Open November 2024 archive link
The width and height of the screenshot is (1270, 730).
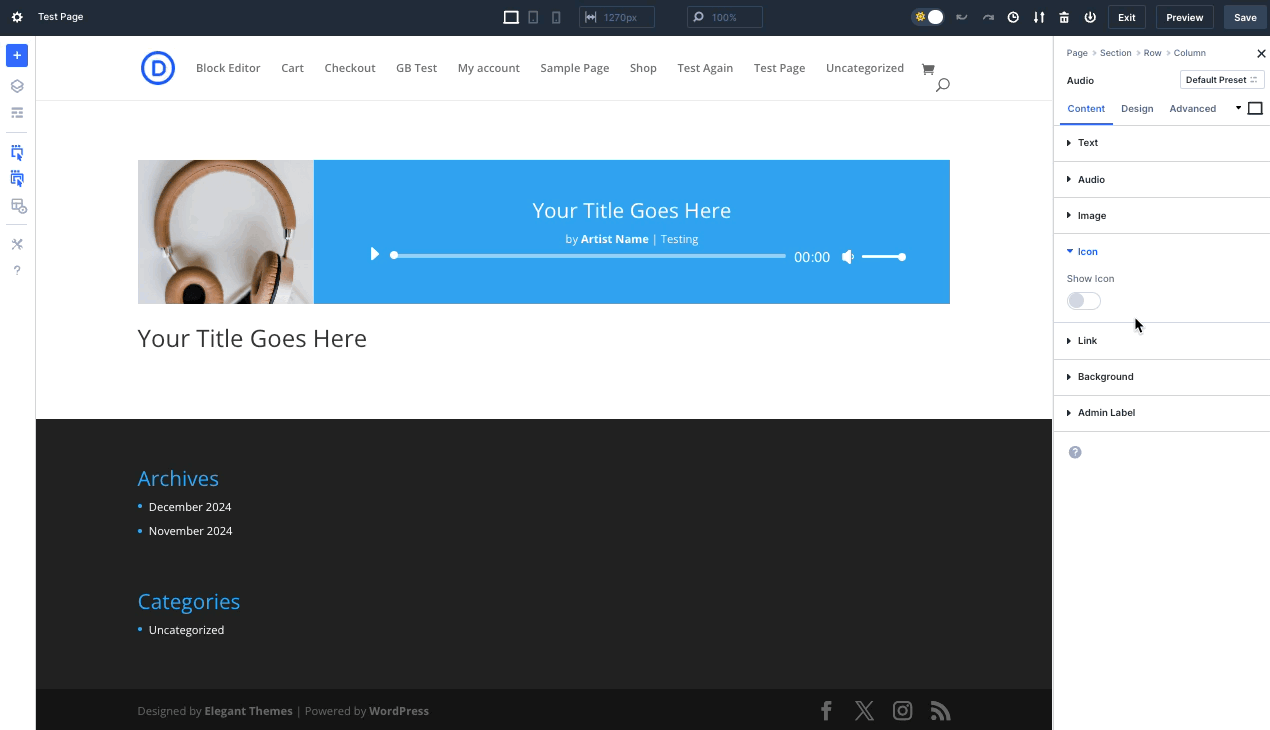click(x=190, y=531)
